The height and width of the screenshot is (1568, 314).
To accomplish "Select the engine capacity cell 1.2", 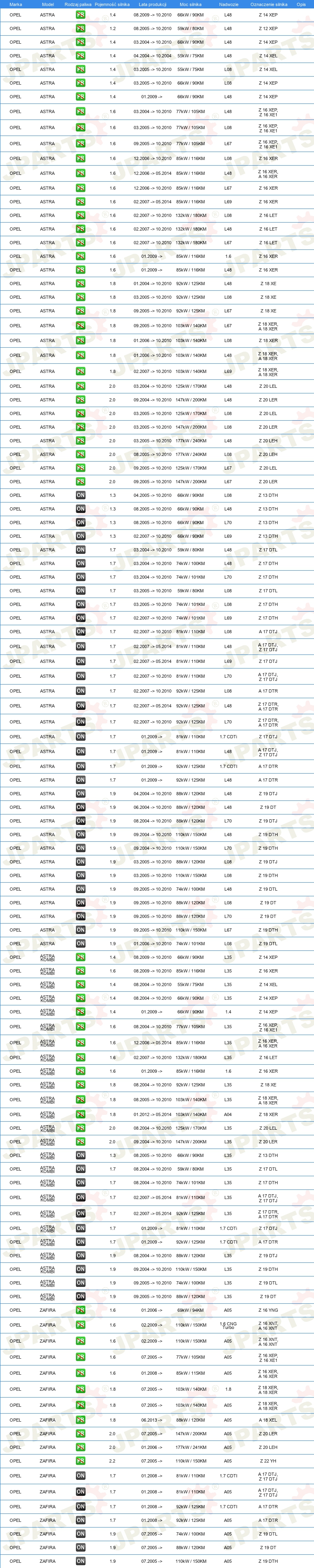I will point(112,28).
